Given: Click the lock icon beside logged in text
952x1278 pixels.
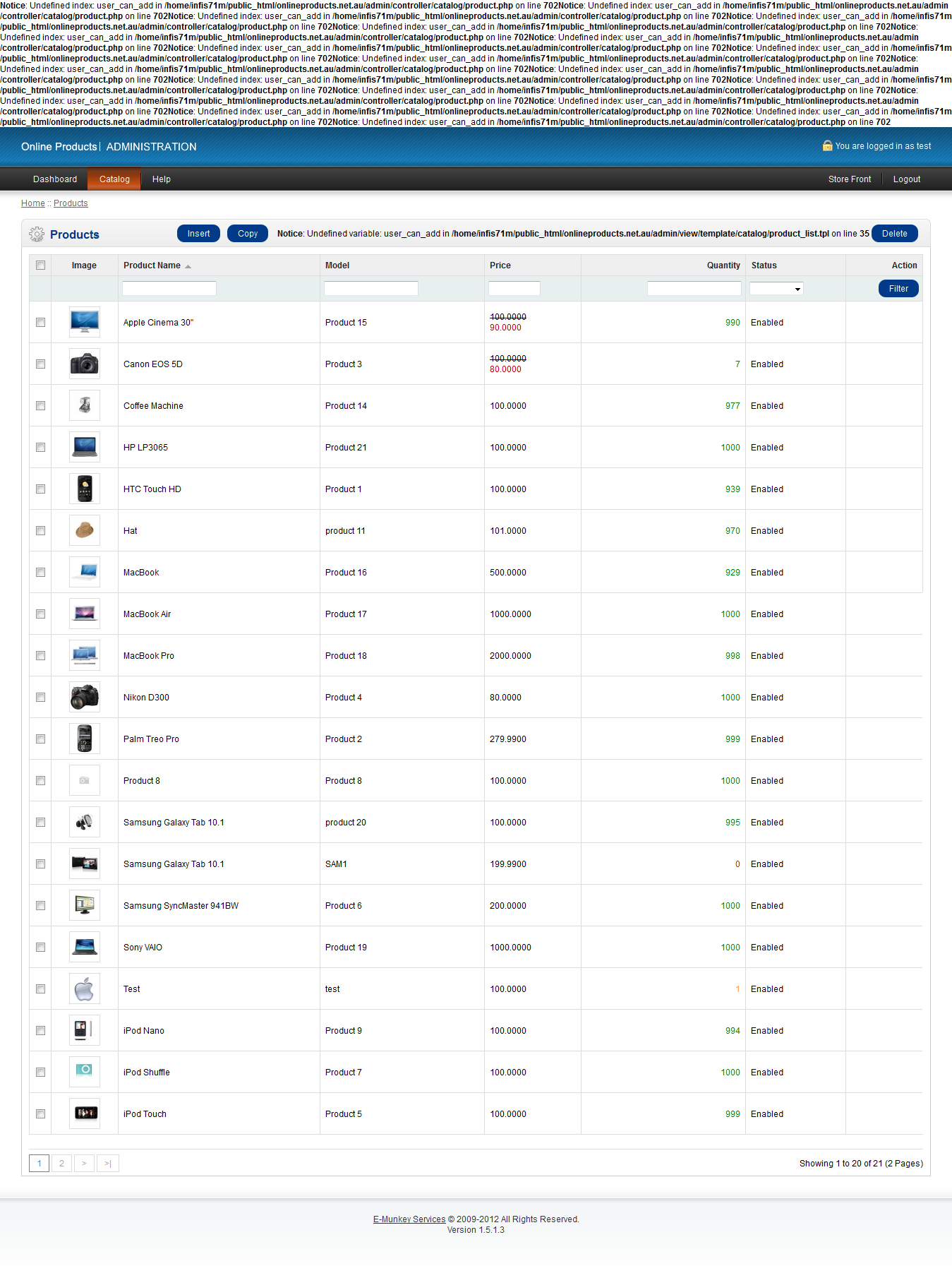Looking at the screenshot, I should 827,146.
